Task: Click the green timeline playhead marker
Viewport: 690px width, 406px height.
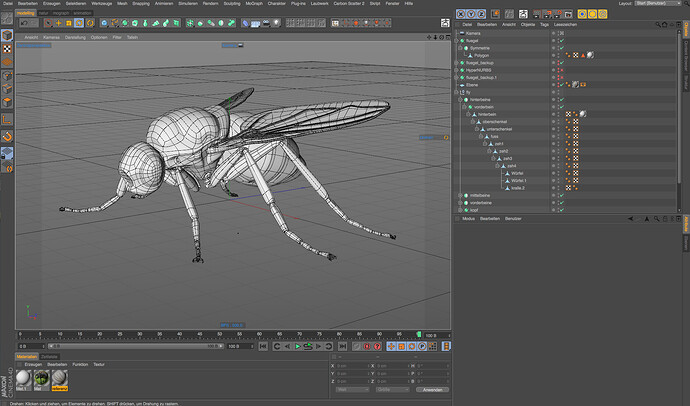Action: [x=419, y=335]
